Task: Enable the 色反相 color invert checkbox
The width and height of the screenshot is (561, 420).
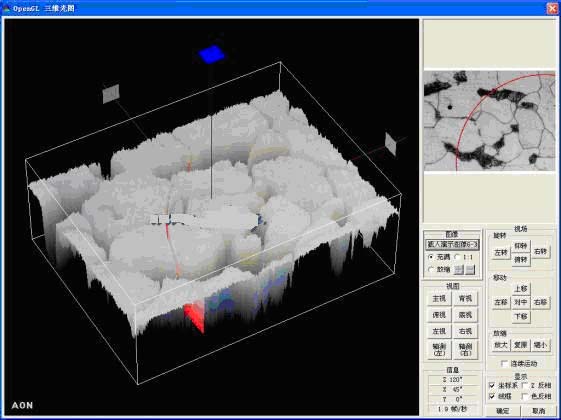Action: coord(525,396)
